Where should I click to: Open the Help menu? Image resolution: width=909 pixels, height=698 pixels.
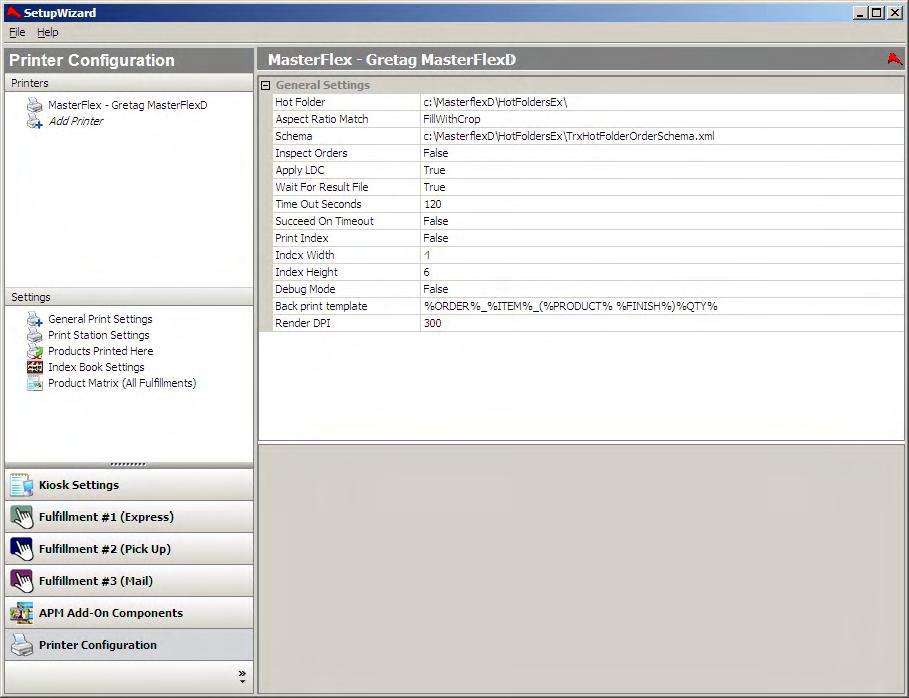(48, 32)
